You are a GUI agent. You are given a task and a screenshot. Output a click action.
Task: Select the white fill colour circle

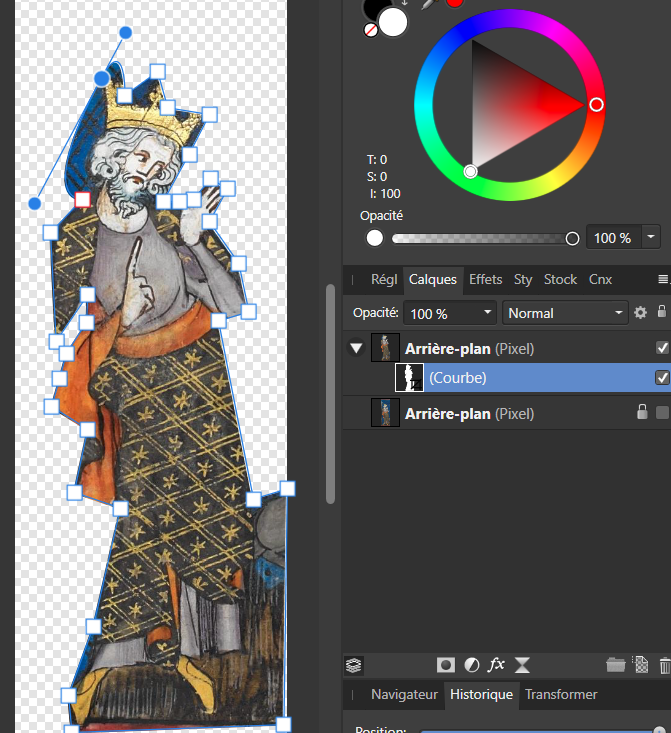[x=393, y=22]
